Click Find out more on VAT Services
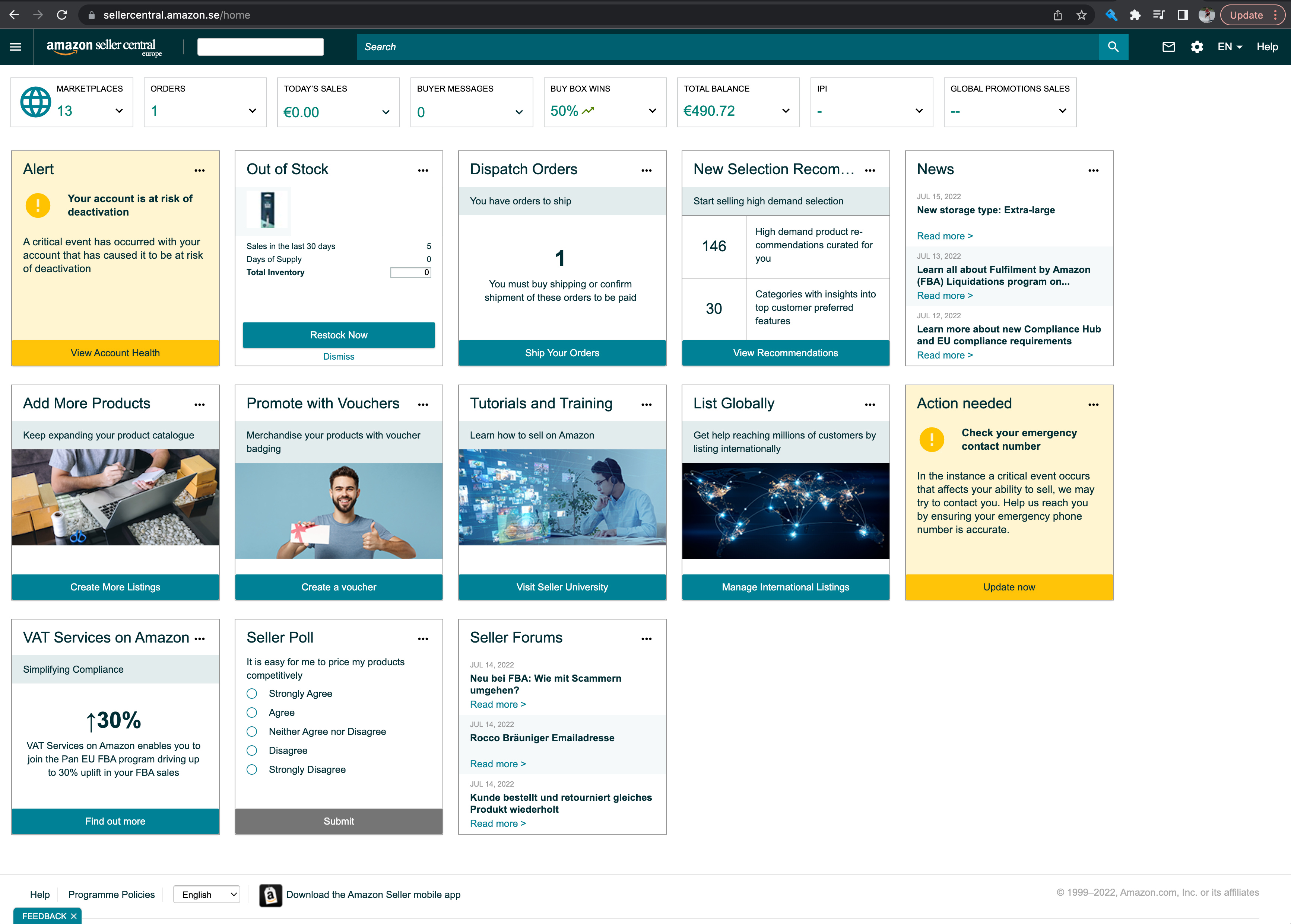Image resolution: width=1291 pixels, height=924 pixels. pos(115,821)
